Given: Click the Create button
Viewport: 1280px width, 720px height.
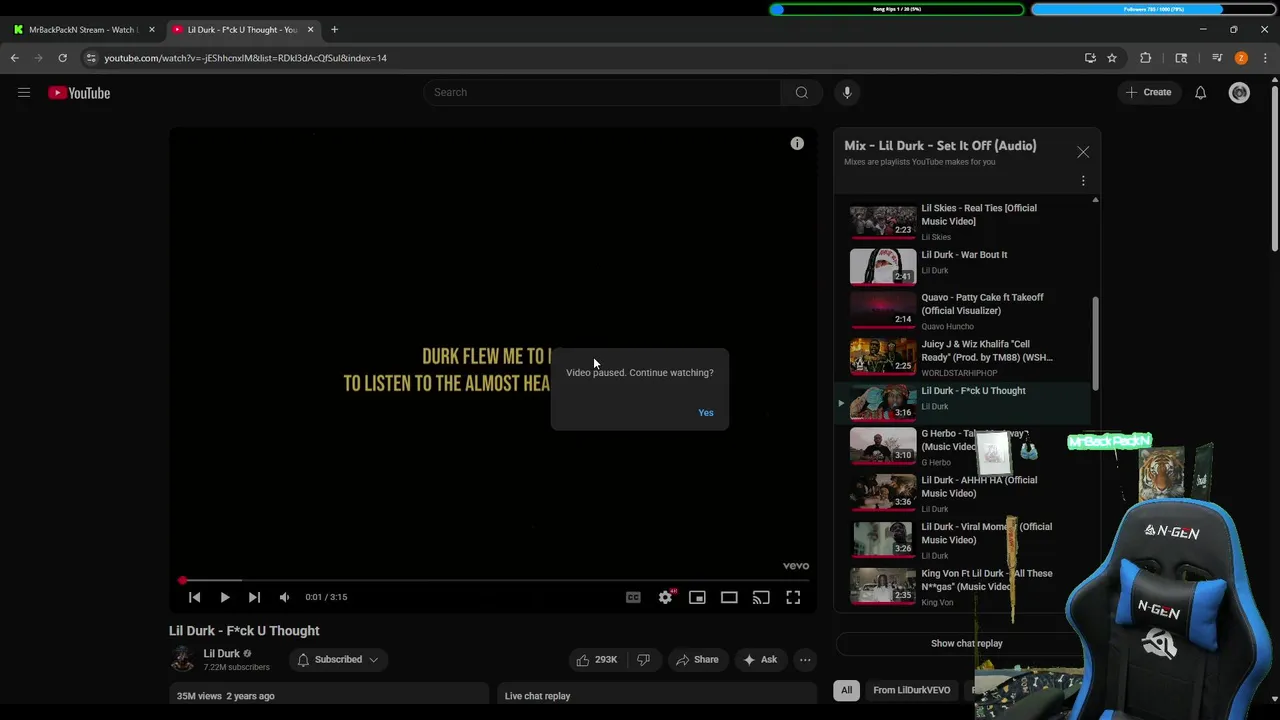Looking at the screenshot, I should point(1148,93).
